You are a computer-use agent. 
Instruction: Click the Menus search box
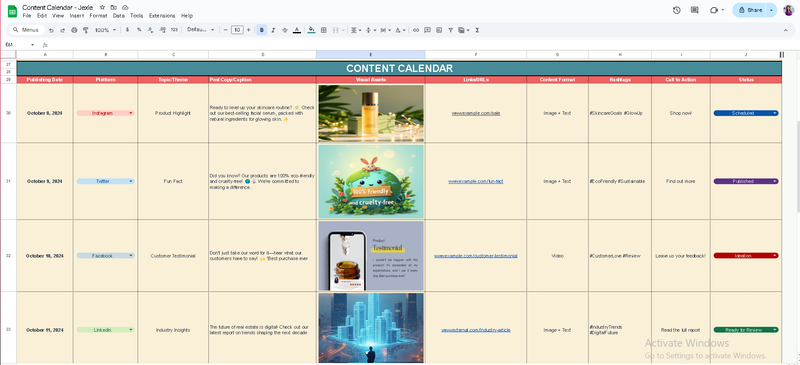pos(27,30)
